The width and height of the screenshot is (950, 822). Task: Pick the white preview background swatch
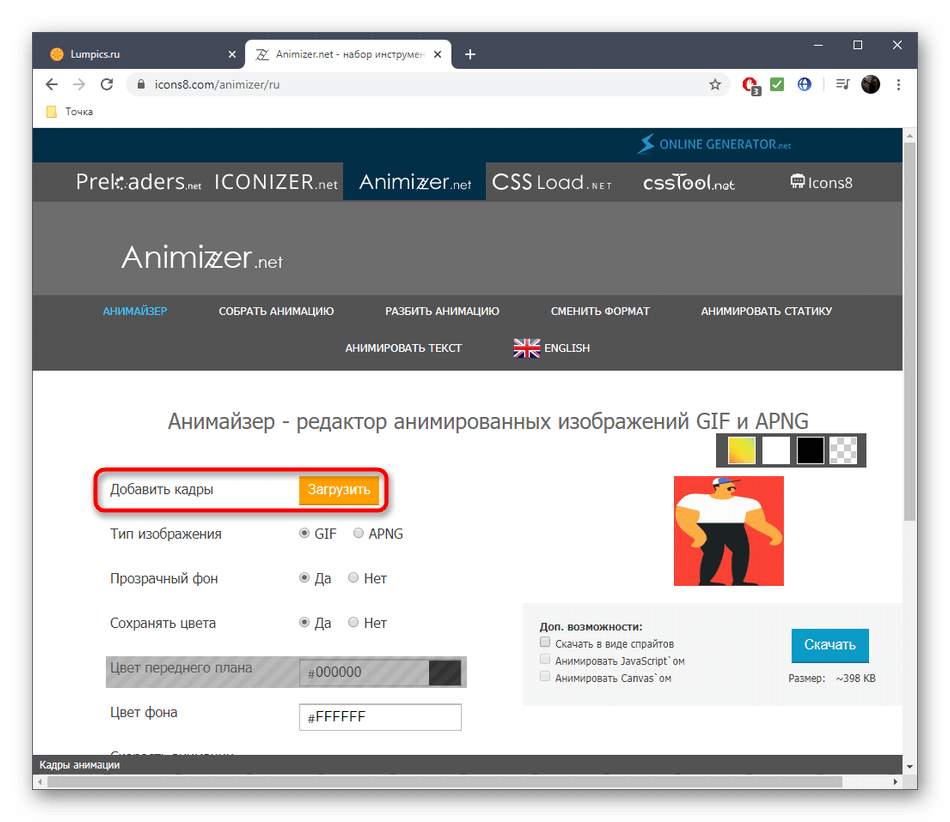tap(776, 451)
